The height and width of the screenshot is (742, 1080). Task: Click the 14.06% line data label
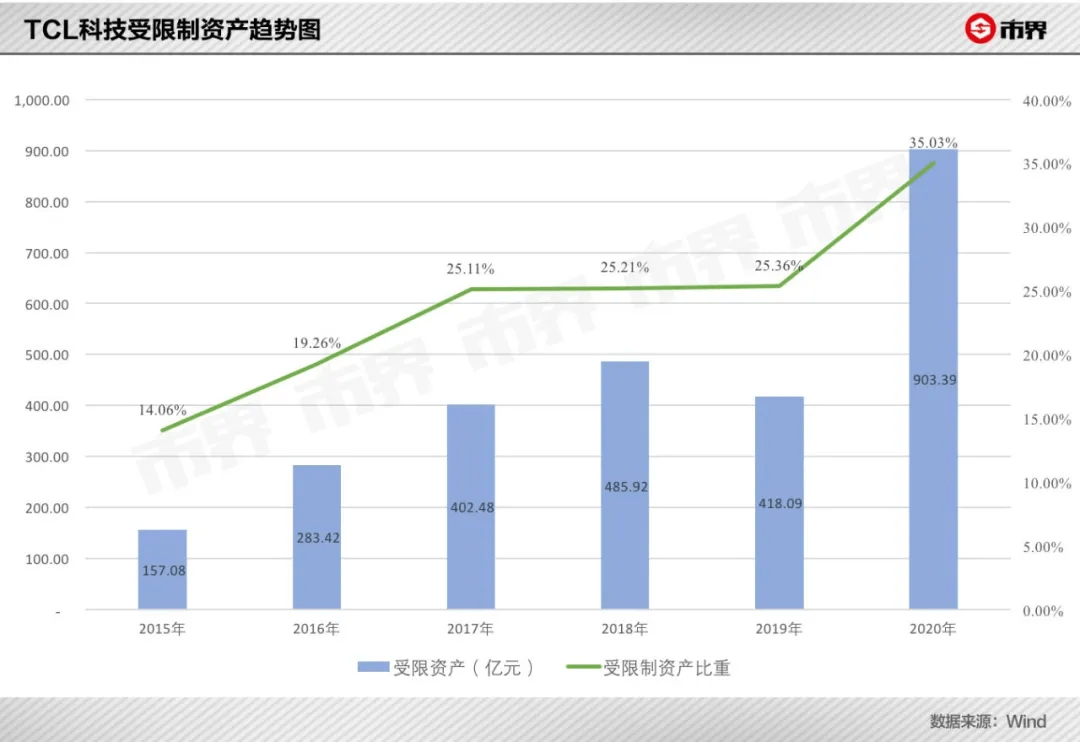pos(163,410)
